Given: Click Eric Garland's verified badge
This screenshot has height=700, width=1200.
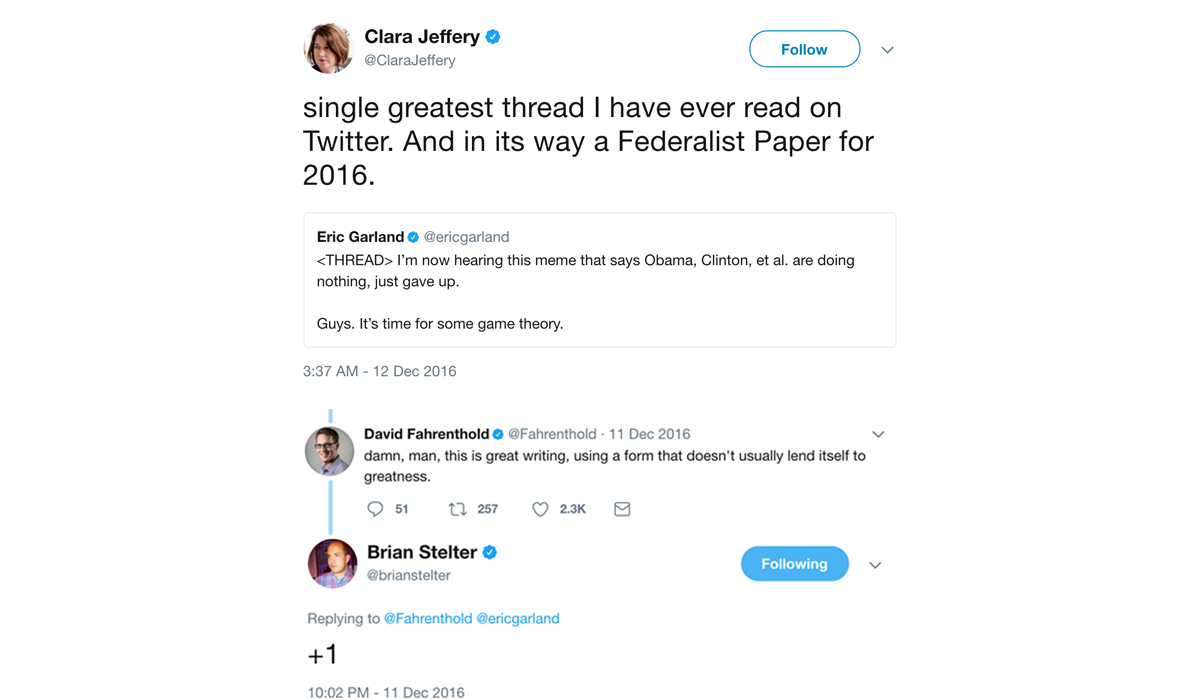Looking at the screenshot, I should (413, 237).
